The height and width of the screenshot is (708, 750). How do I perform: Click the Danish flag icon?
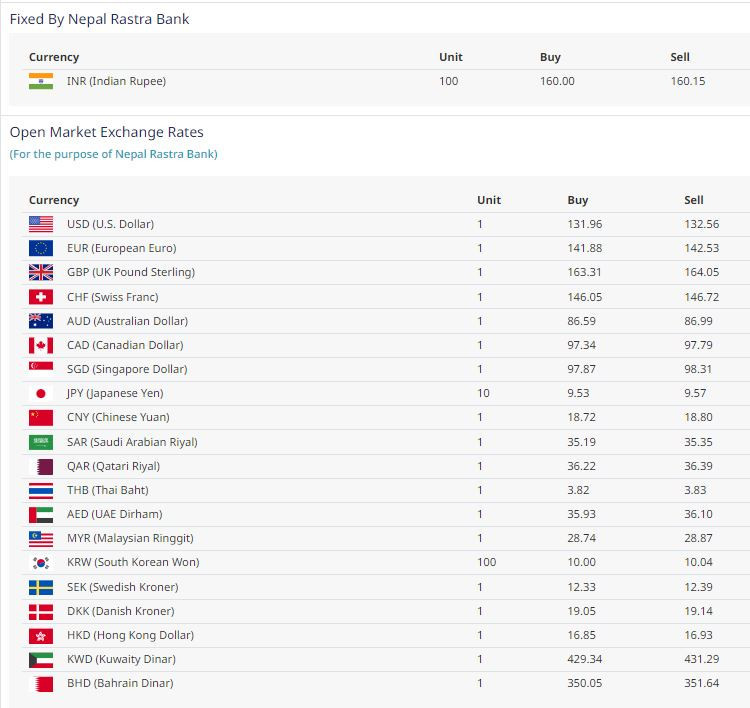(41, 611)
